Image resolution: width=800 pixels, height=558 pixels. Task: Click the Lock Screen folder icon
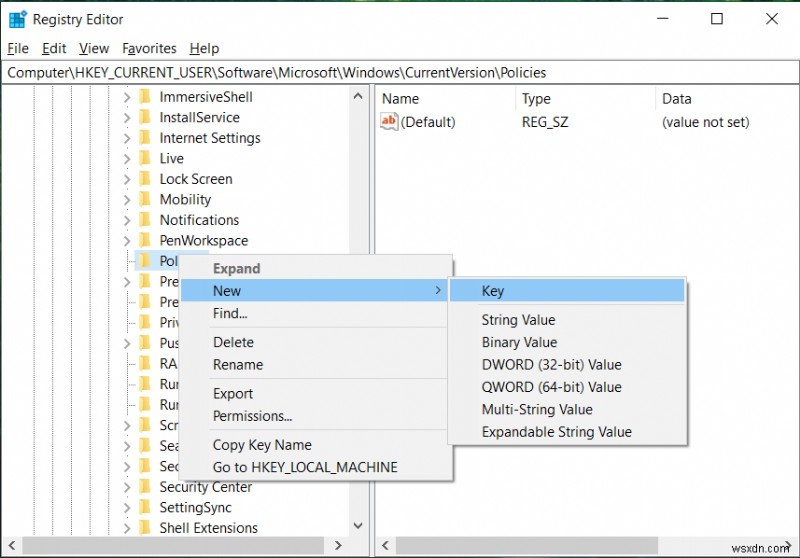[145, 179]
